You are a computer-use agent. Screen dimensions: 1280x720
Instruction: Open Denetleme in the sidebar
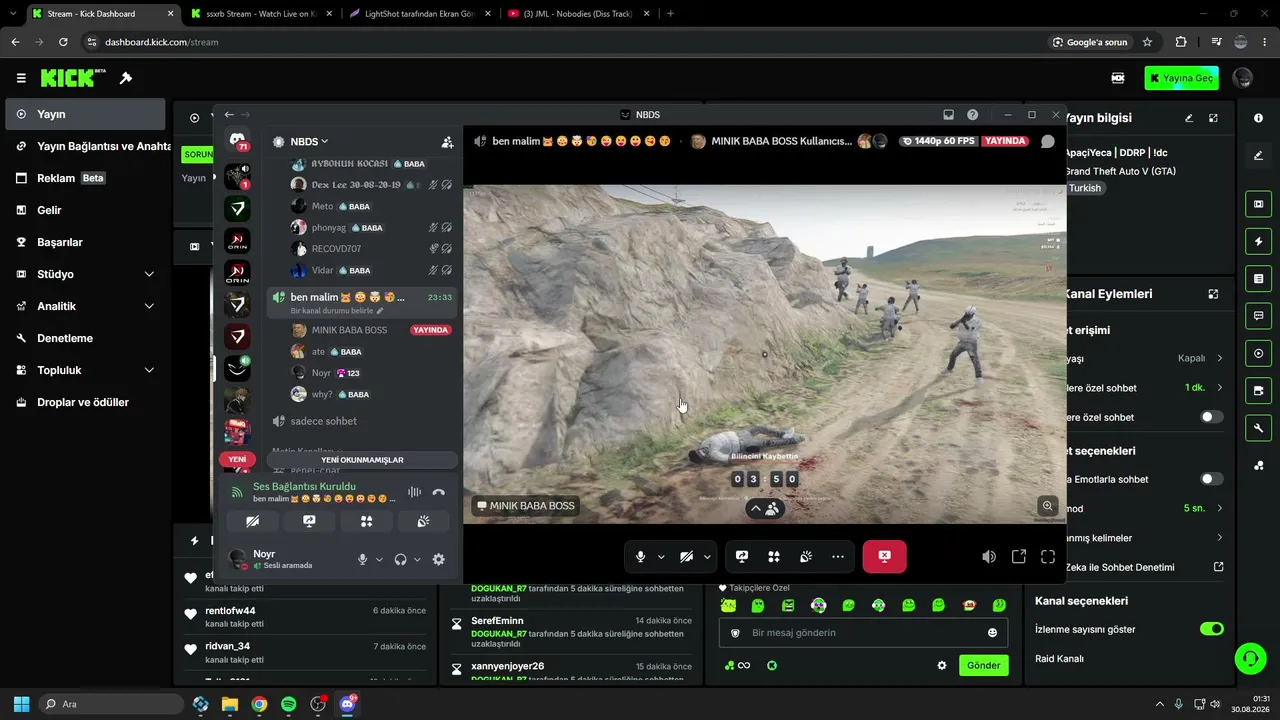pyautogui.click(x=85, y=338)
